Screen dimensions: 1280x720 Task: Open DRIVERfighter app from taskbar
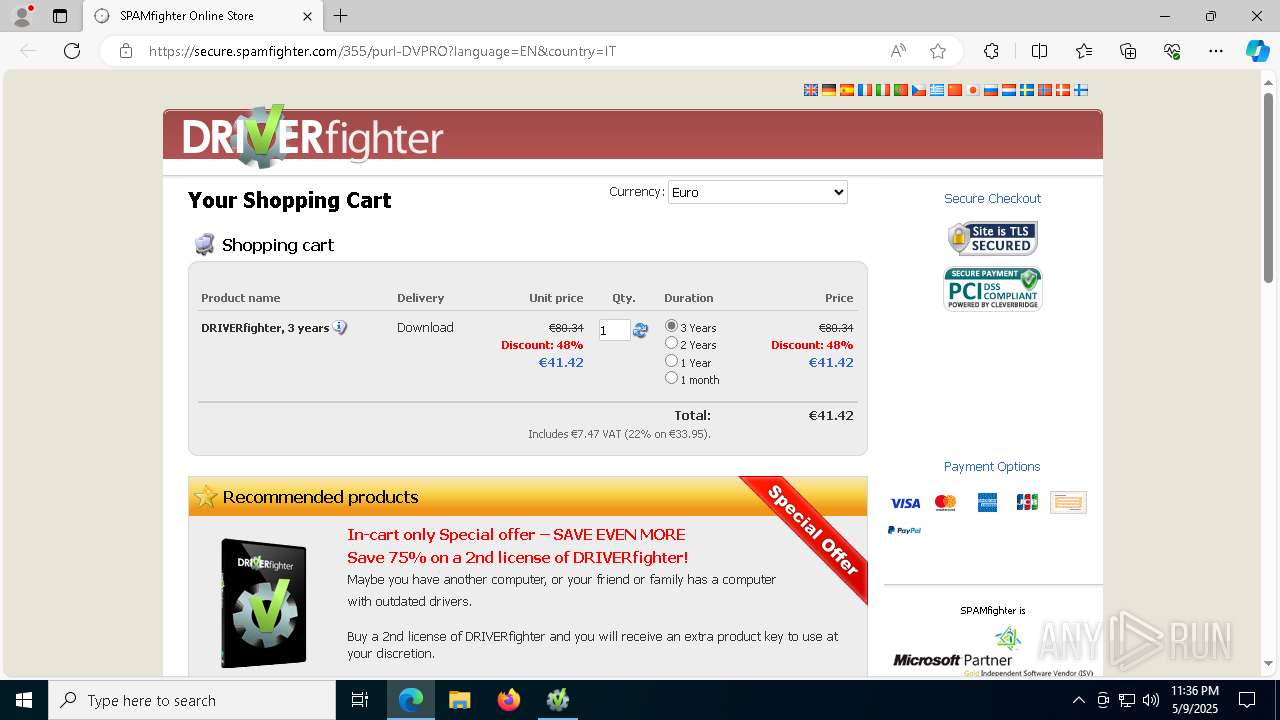click(558, 700)
